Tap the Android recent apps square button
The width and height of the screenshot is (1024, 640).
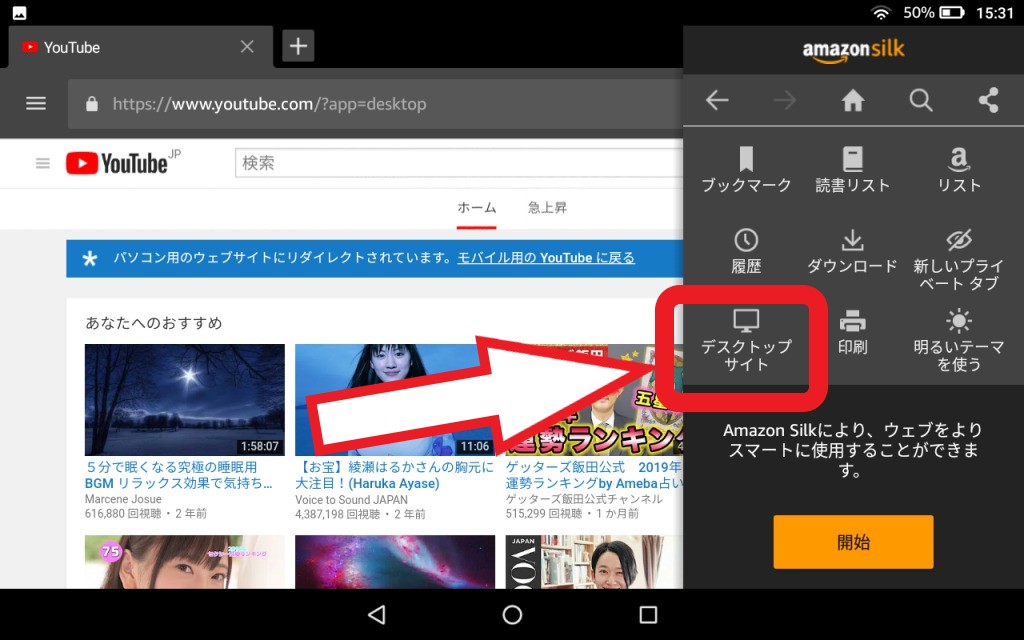tap(648, 615)
